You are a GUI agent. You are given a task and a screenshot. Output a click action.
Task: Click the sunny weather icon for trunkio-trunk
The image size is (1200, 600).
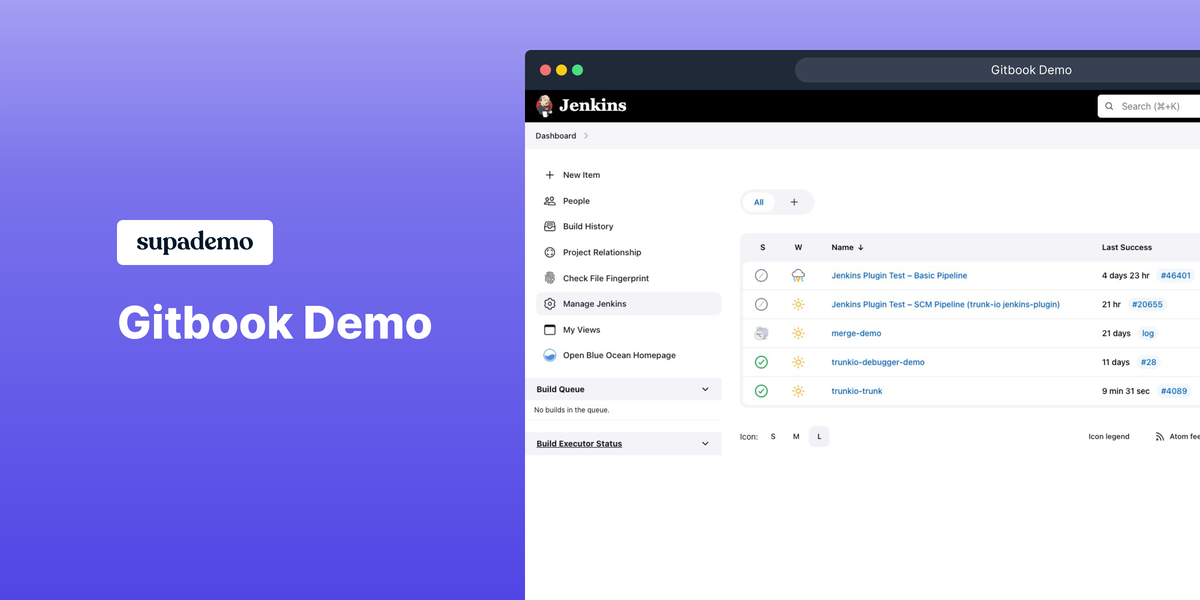797,391
